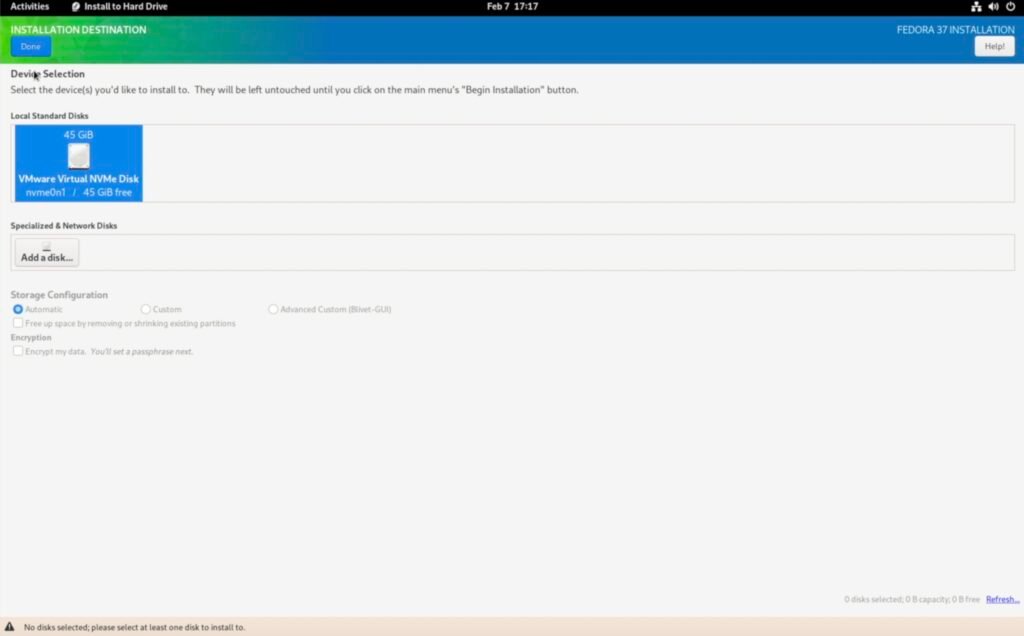Click Add a disk... button
This screenshot has width=1024, height=636.
(x=47, y=253)
